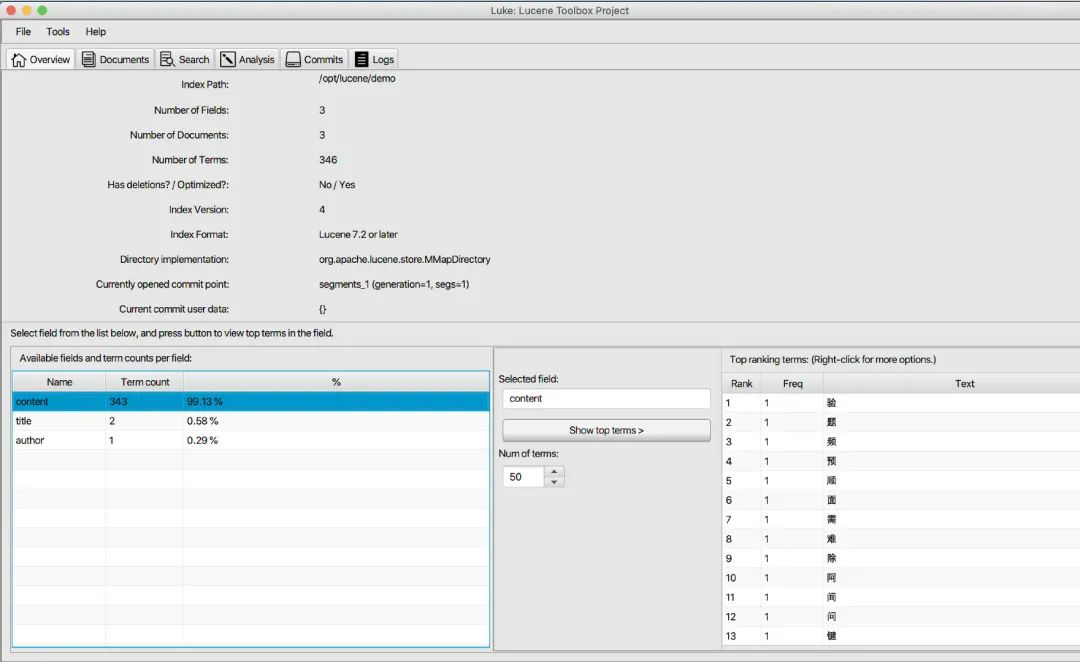Screen dimensions: 1080x662
Task: Select the rank 4 term row
Action: 901,461
